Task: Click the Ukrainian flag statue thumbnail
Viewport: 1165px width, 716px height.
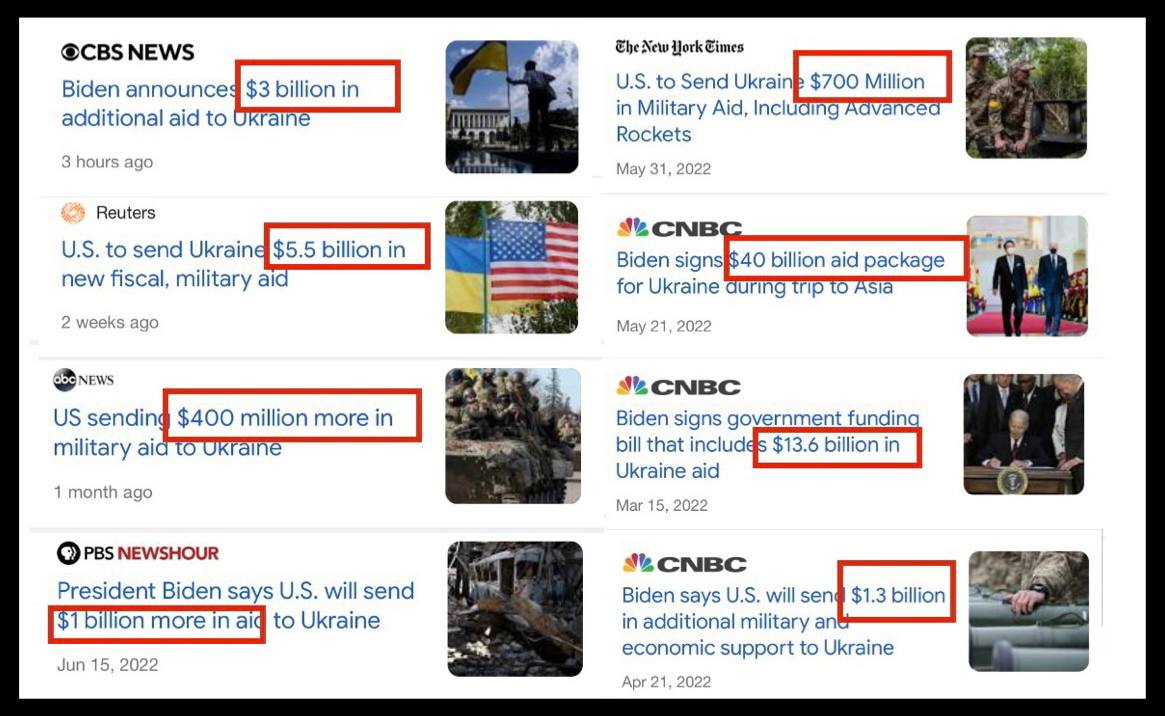Action: [x=511, y=106]
